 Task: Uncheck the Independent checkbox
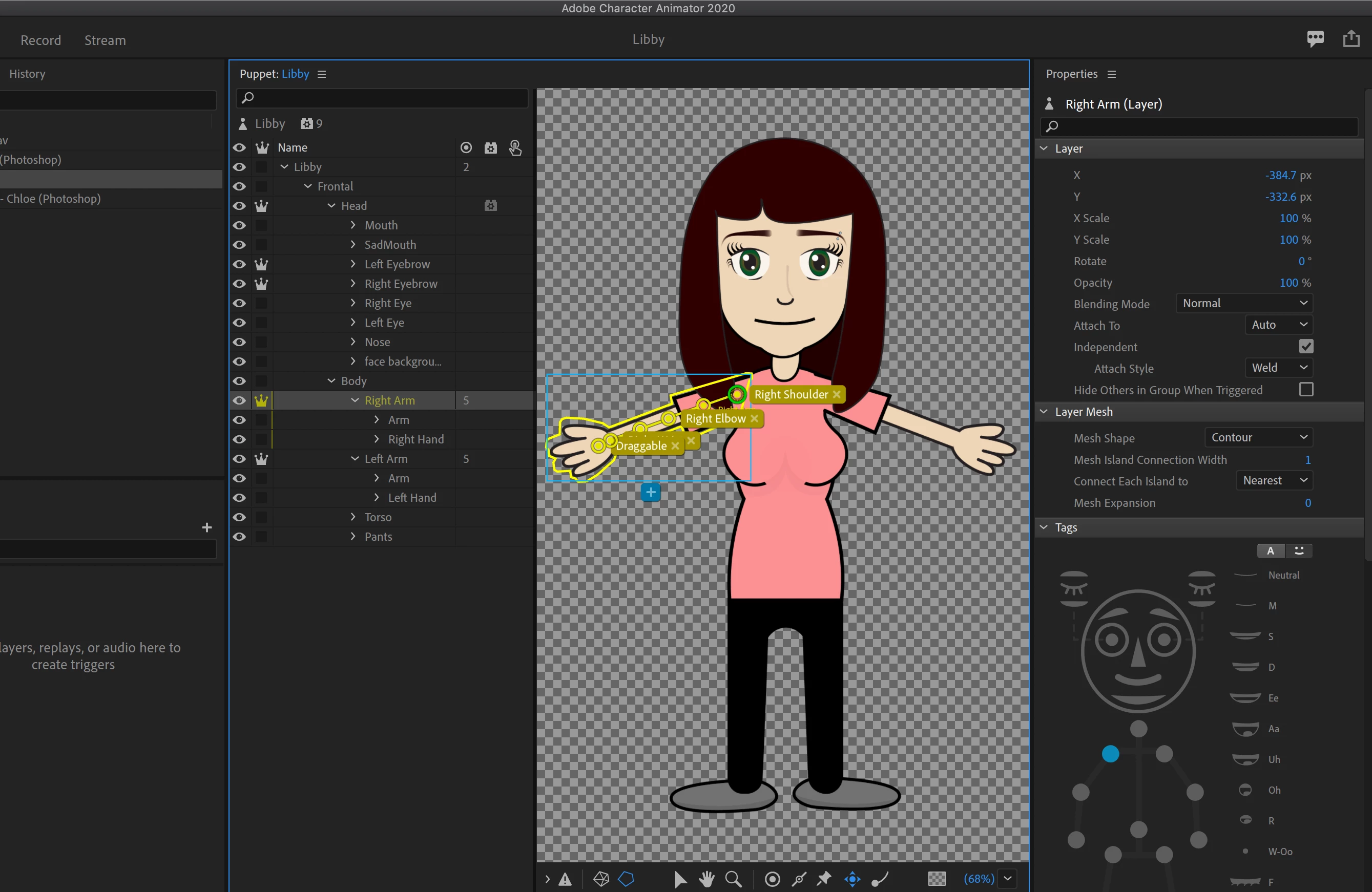(x=1306, y=346)
